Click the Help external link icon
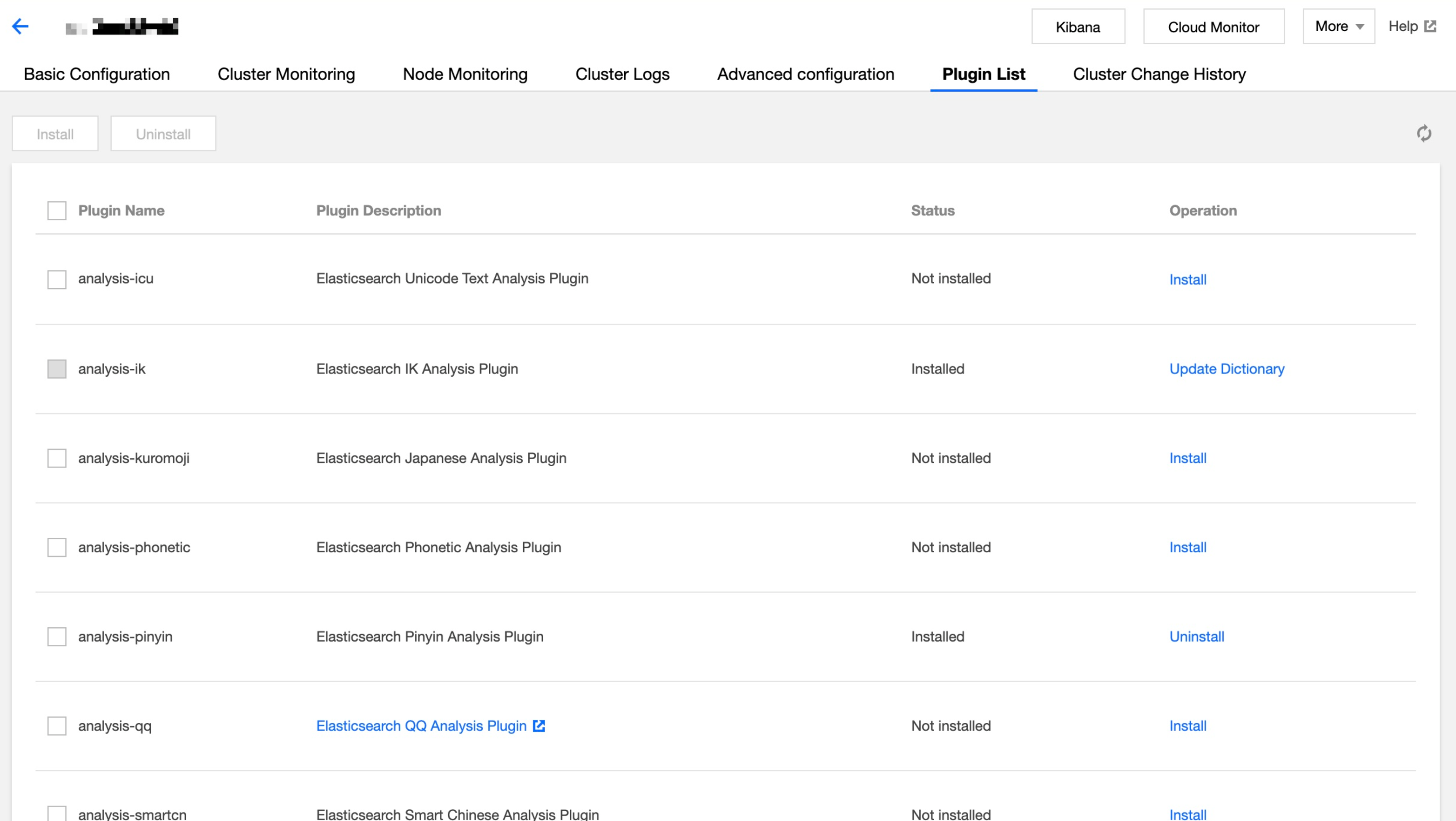Viewport: 1456px width, 821px height. coord(1430,26)
